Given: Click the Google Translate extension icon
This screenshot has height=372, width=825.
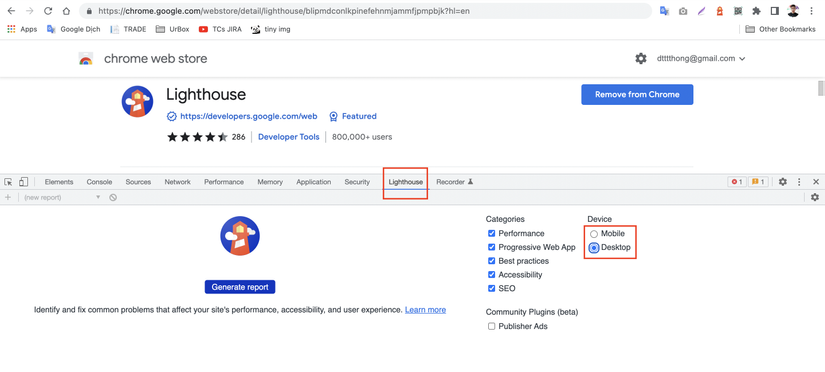Looking at the screenshot, I should pos(665,11).
